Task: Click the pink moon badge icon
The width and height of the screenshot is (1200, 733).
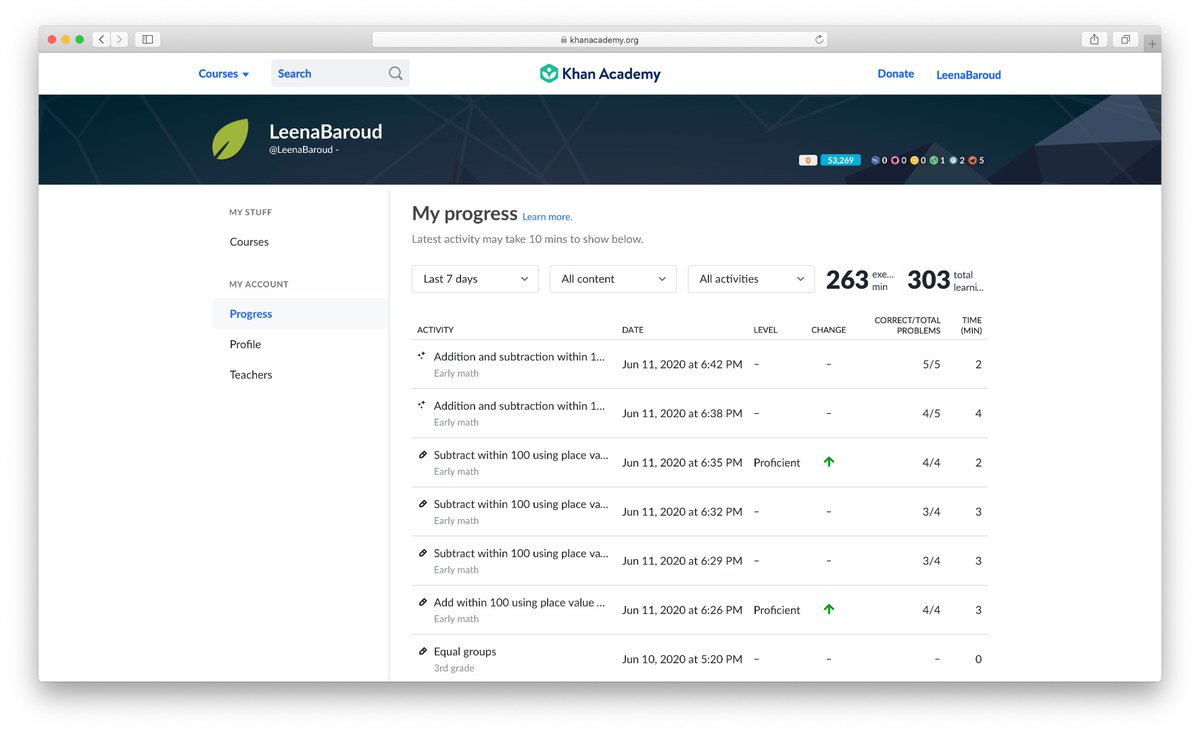Action: pos(895,160)
